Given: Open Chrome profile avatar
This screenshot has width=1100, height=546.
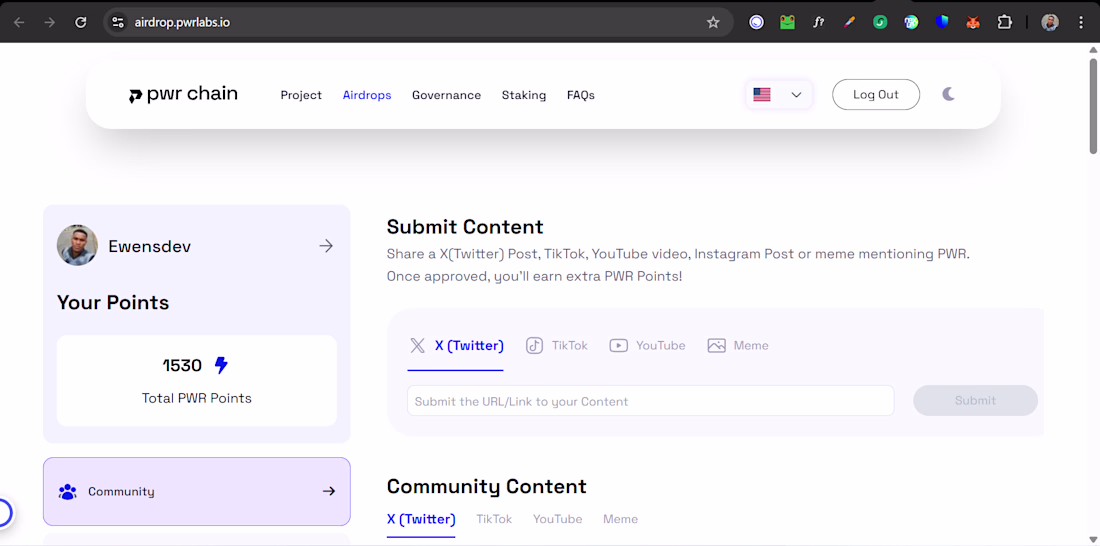Looking at the screenshot, I should pyautogui.click(x=1049, y=22).
